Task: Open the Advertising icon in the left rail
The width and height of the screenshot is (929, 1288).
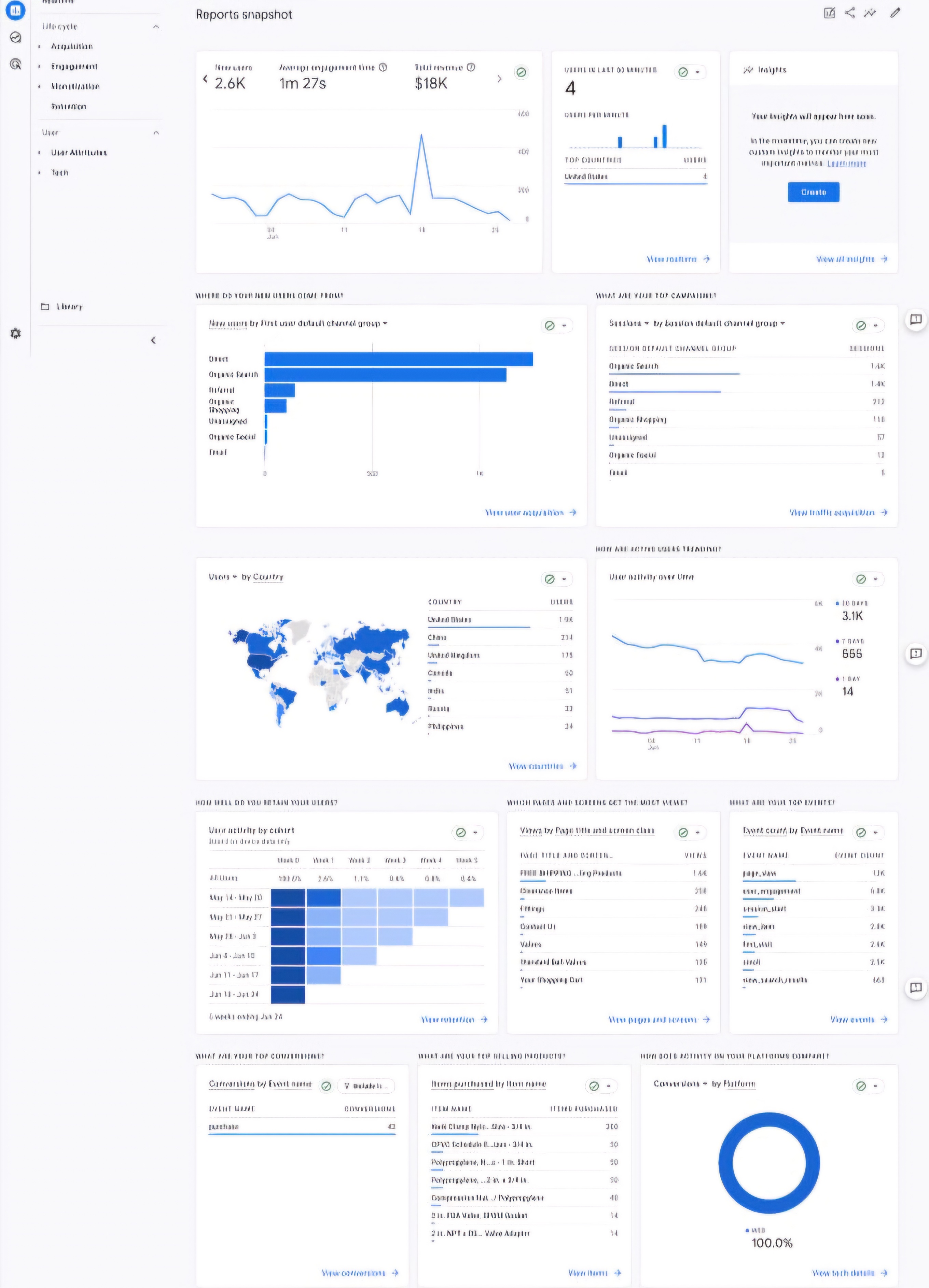Action: tap(15, 64)
